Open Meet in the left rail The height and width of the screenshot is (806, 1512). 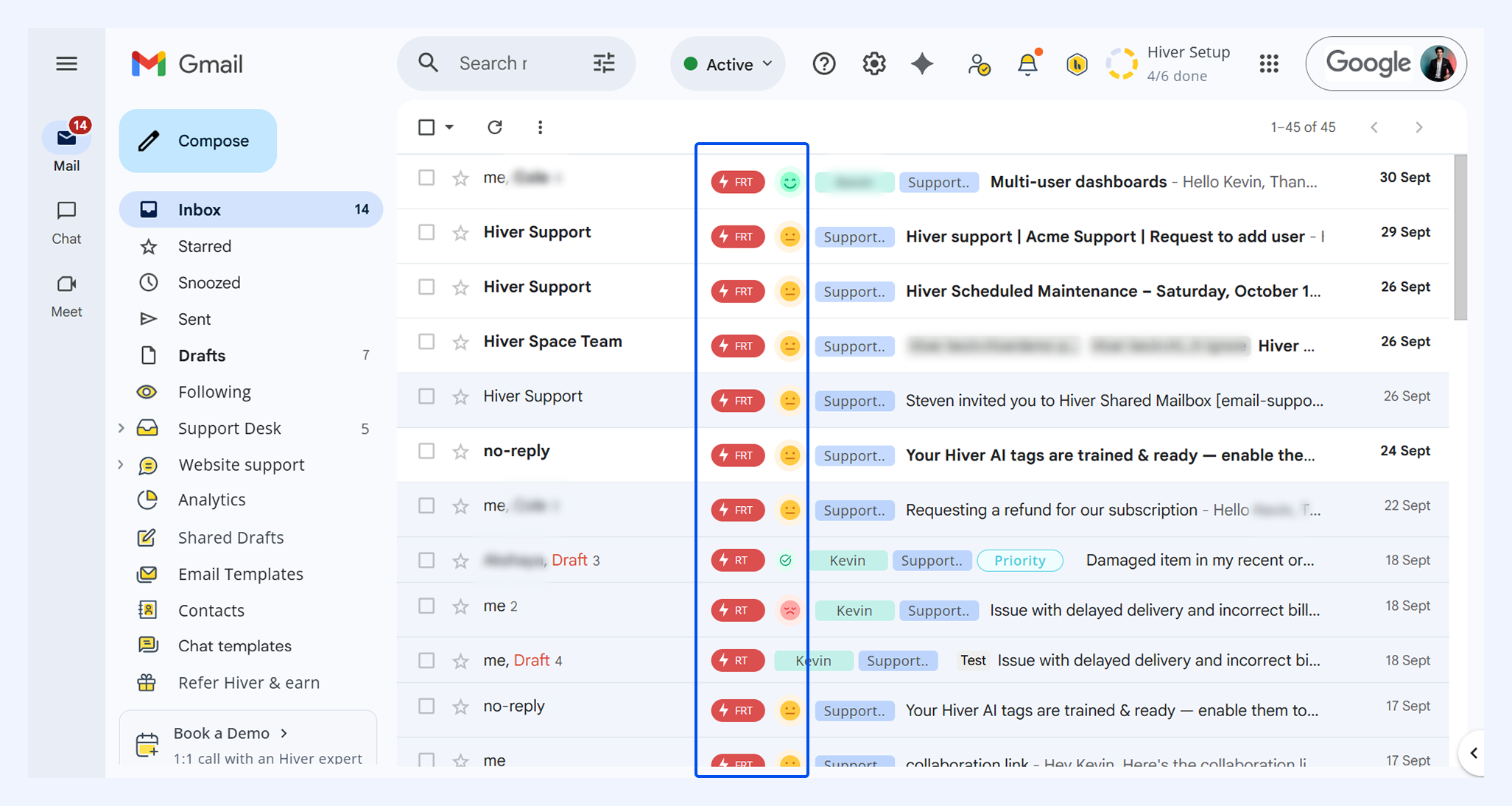pos(66,296)
